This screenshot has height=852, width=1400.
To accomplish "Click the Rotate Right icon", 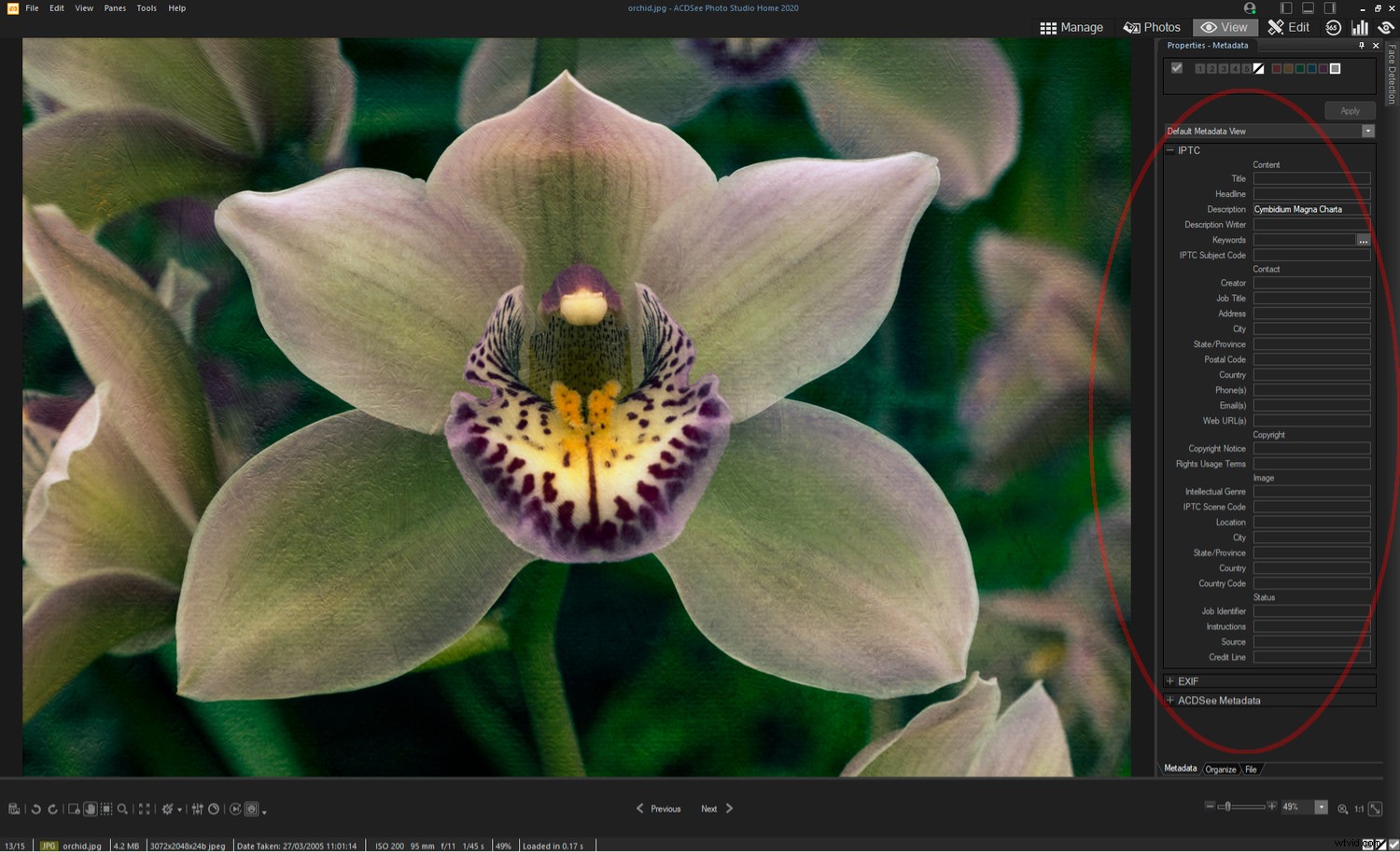I will tap(52, 809).
